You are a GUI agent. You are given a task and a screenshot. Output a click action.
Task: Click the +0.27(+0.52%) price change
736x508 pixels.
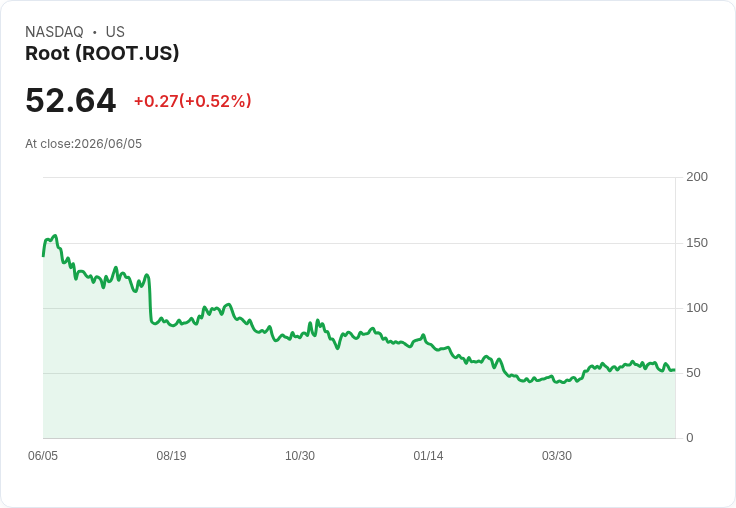pyautogui.click(x=192, y=101)
